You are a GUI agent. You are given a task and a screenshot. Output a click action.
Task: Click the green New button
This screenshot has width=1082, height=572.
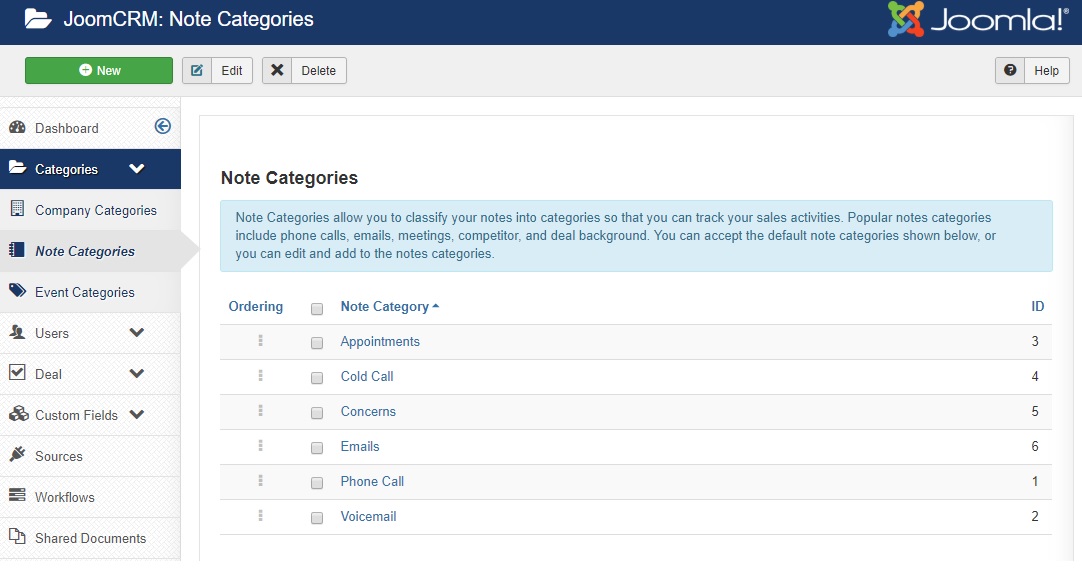pos(99,70)
